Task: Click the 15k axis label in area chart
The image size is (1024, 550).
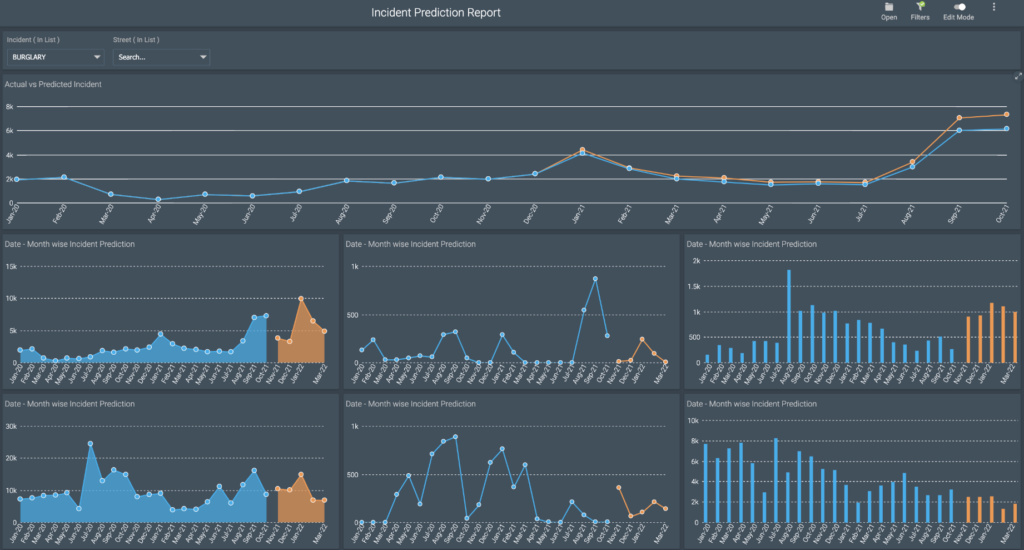Action: tap(11, 267)
